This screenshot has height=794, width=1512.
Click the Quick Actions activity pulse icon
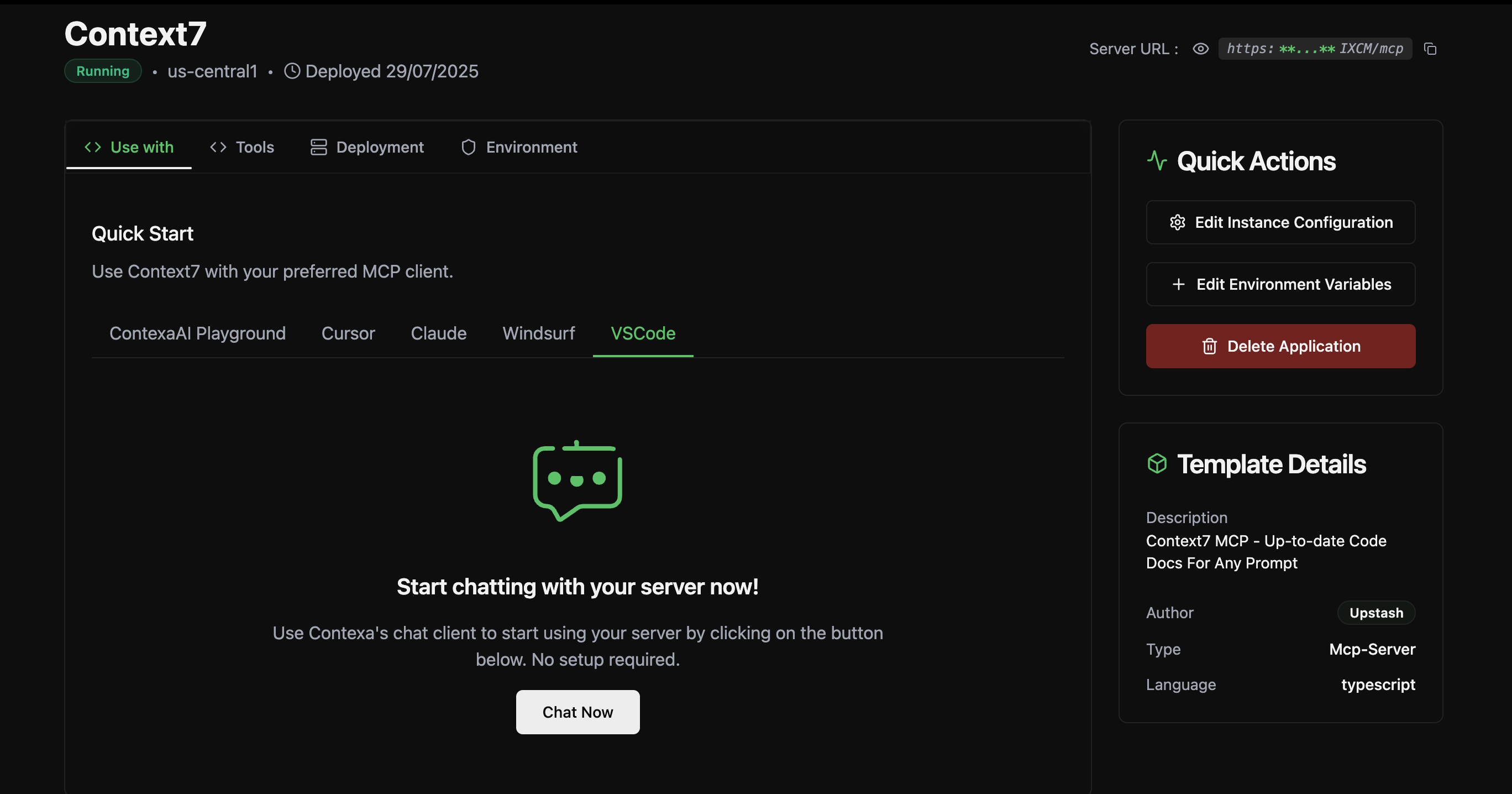(x=1157, y=161)
